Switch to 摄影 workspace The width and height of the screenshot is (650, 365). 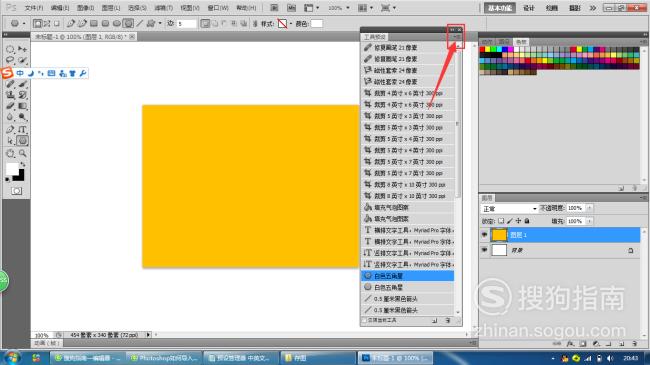(x=575, y=8)
